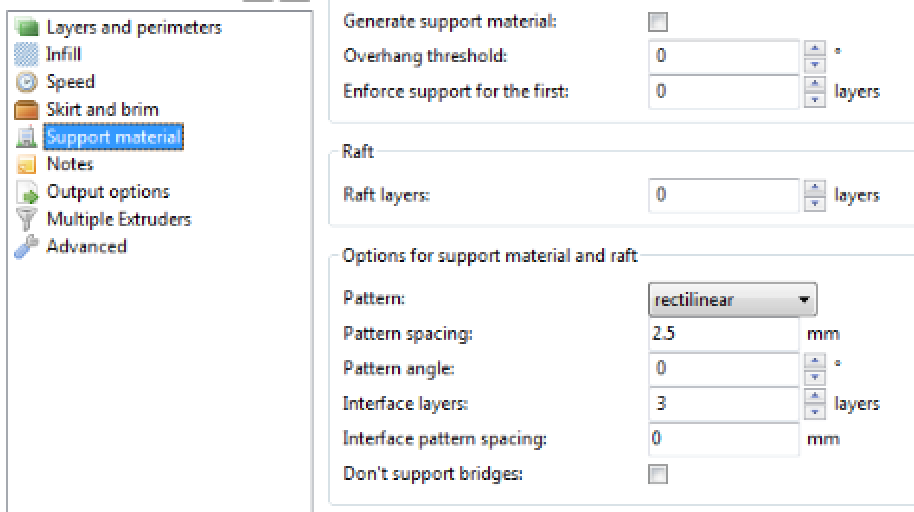Image resolution: width=914 pixels, height=512 pixels.
Task: Click the Pattern spacing input field
Action: coord(723,334)
